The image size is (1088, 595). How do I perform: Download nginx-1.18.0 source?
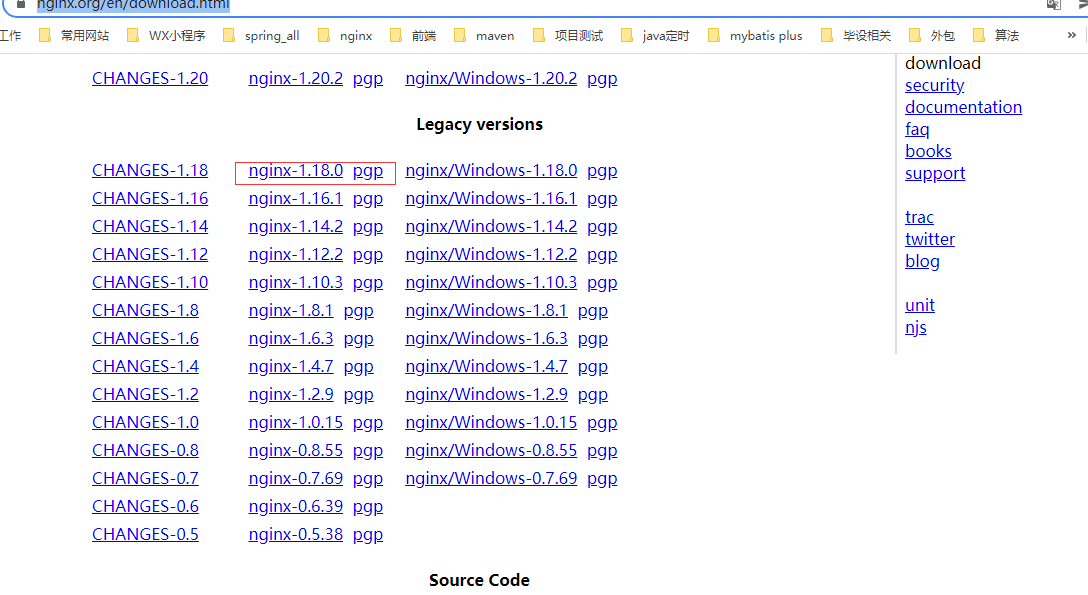[x=296, y=171]
